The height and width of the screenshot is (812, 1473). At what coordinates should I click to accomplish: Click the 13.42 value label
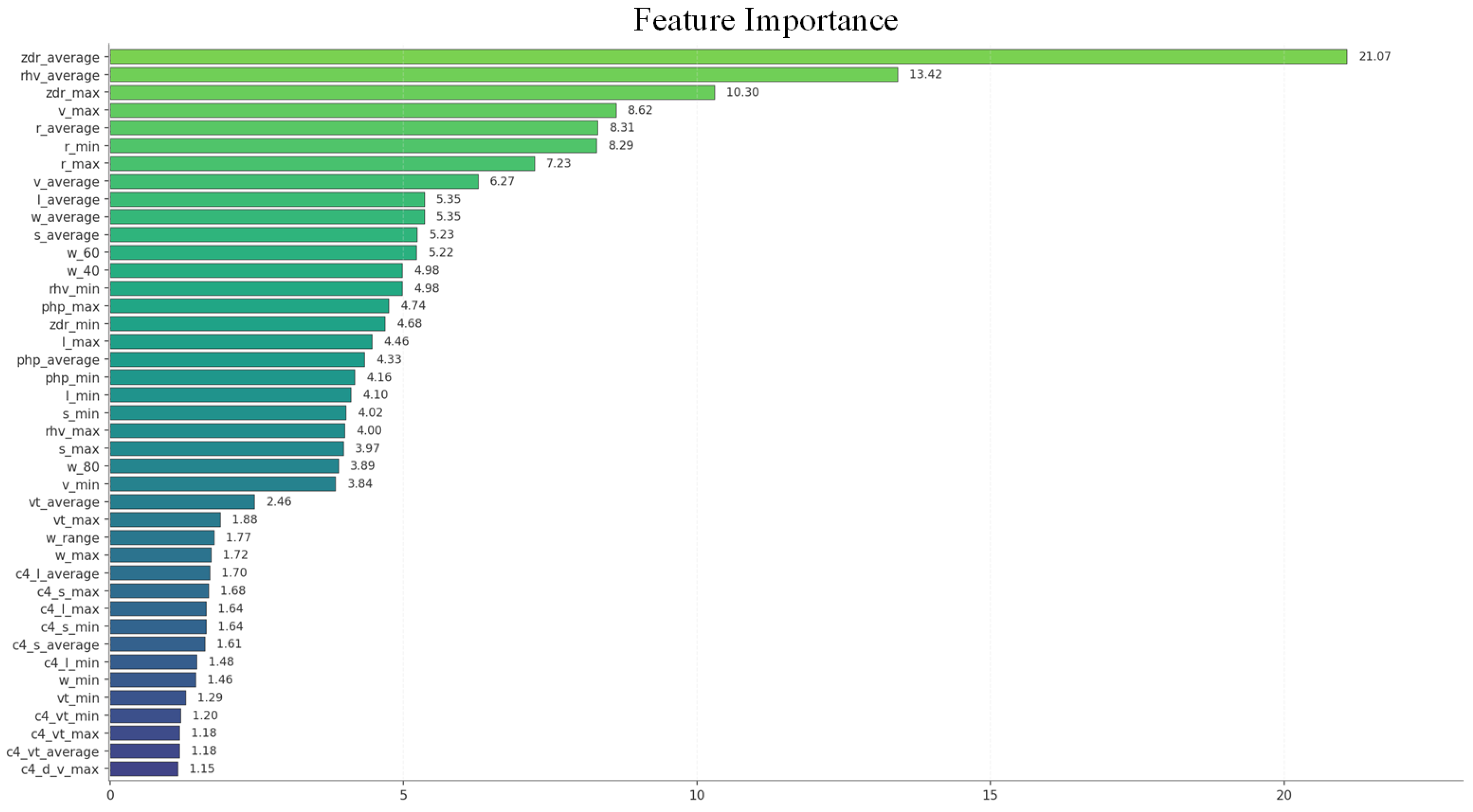tap(924, 74)
